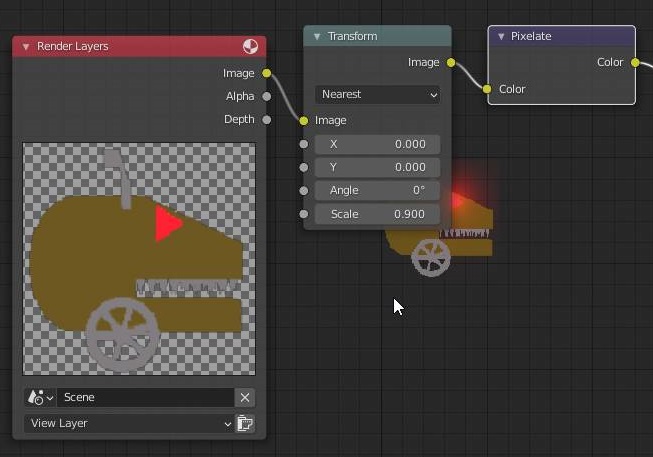Click Transform Image output socket

click(x=451, y=62)
